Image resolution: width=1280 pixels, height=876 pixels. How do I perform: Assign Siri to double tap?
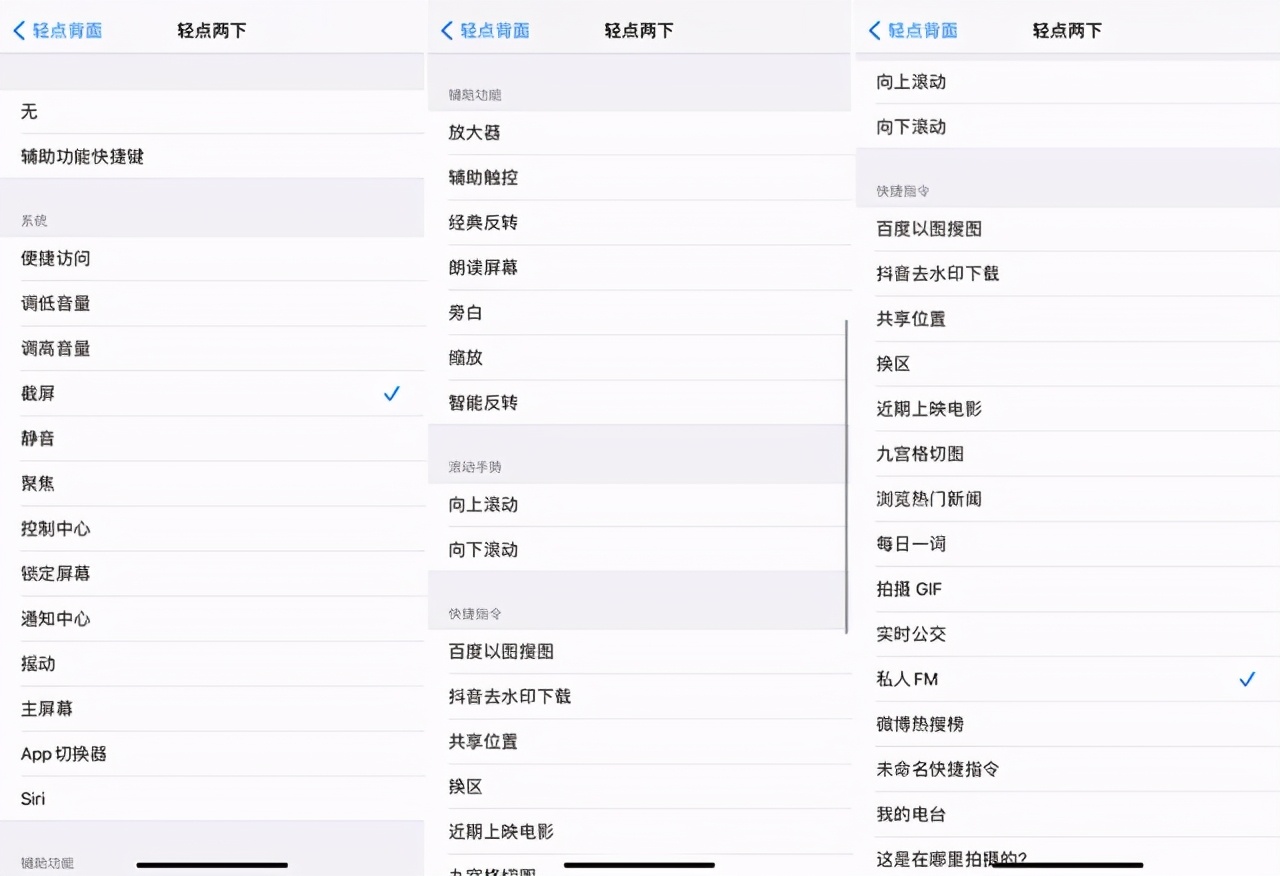[32, 798]
